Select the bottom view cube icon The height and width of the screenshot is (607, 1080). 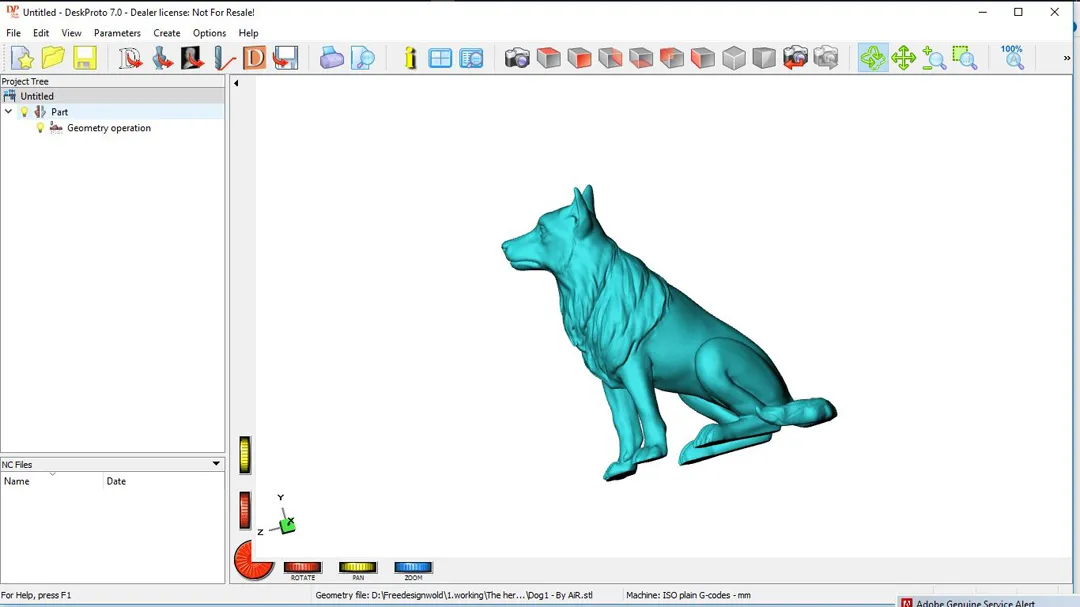(641, 58)
